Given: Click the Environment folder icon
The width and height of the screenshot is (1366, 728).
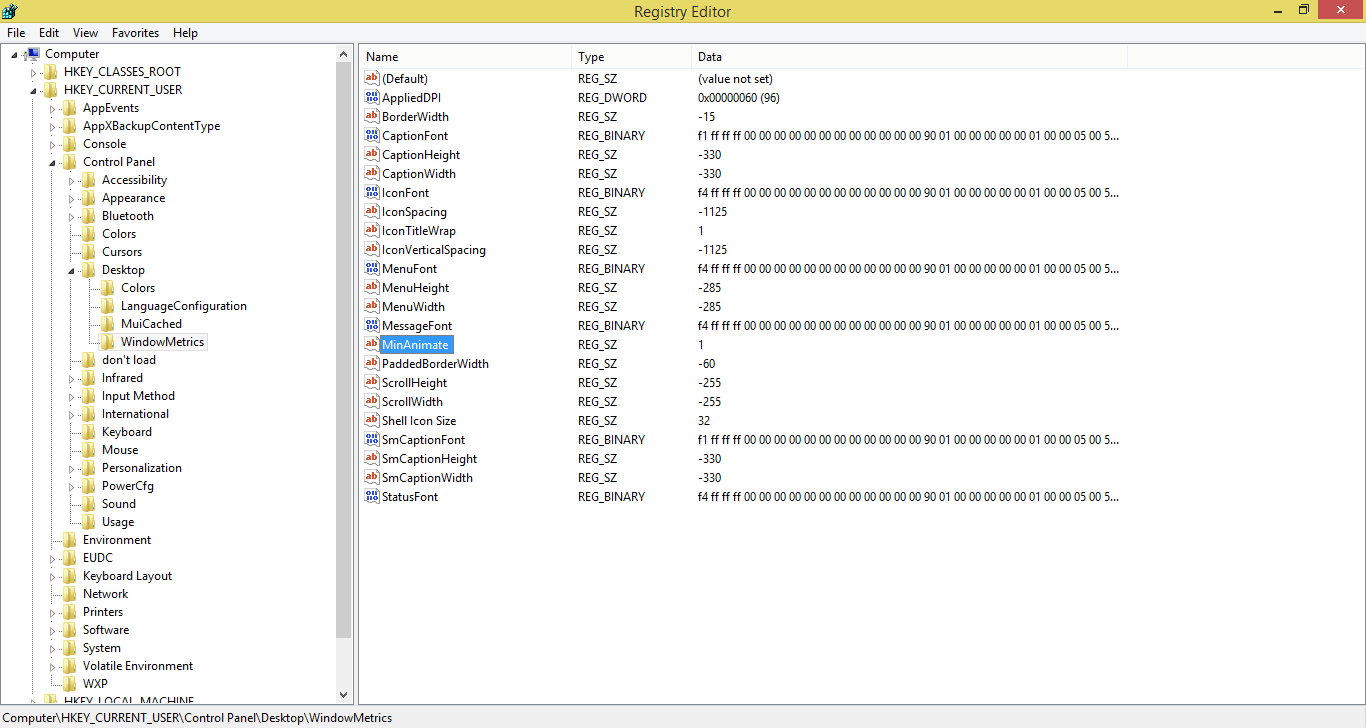Looking at the screenshot, I should (70, 540).
